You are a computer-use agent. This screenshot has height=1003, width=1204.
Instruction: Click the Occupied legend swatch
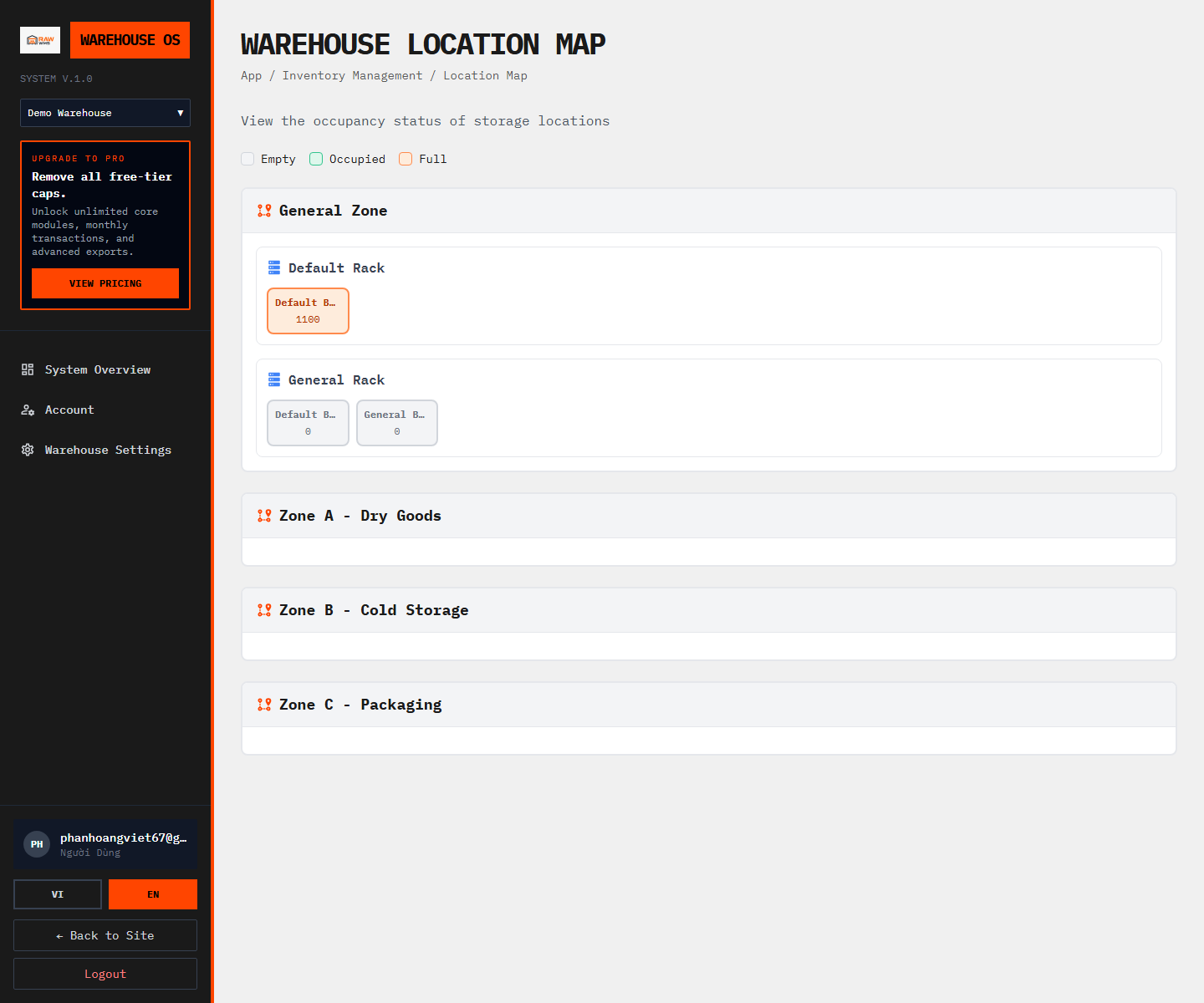click(316, 159)
